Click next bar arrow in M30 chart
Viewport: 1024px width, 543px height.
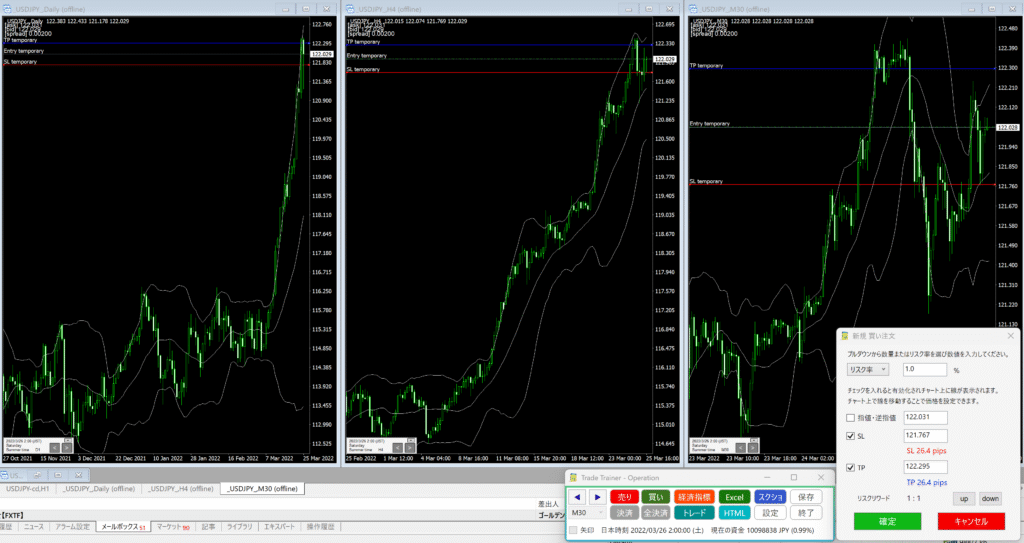point(752,448)
